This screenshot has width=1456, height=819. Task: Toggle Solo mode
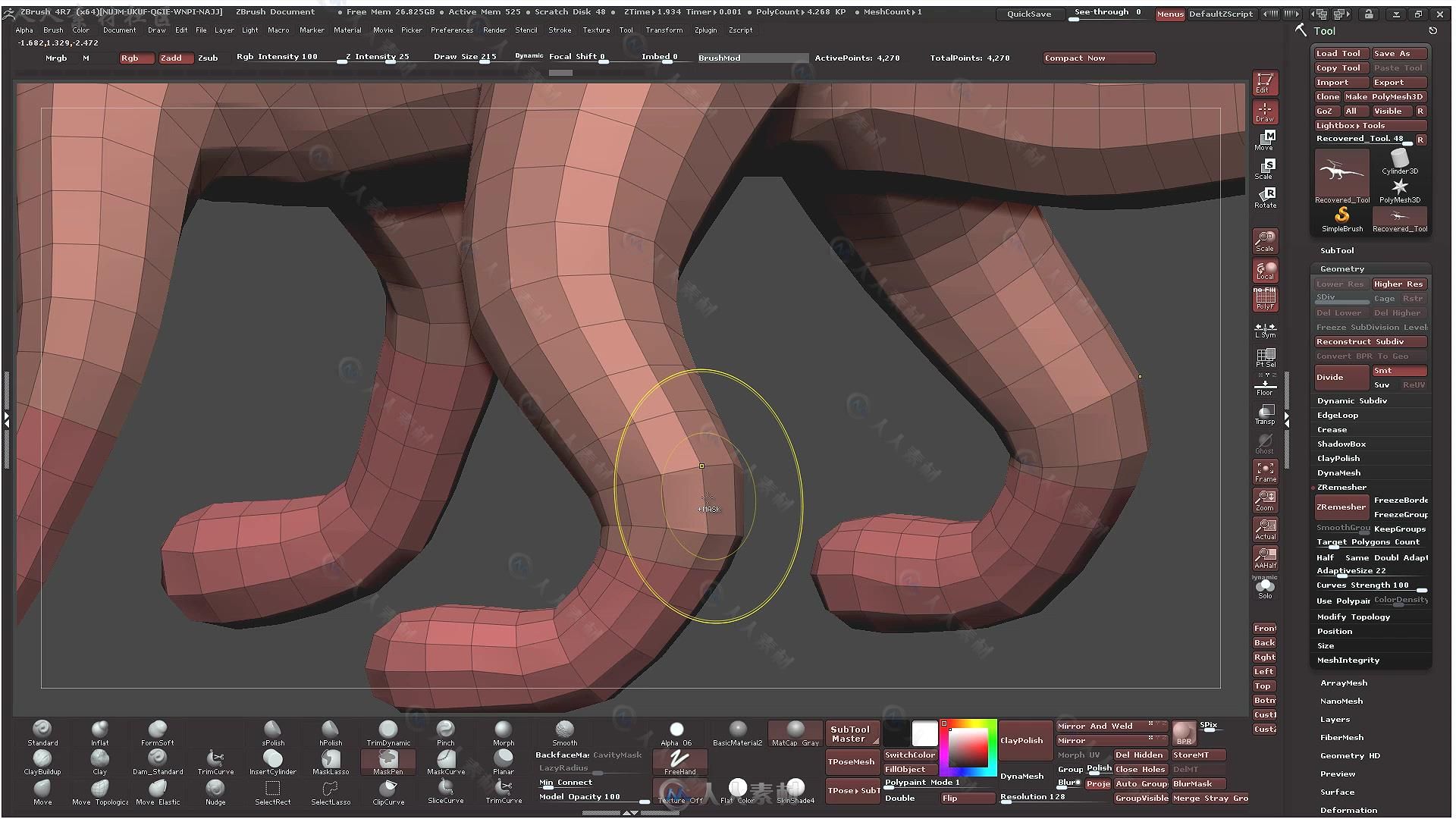click(x=1265, y=588)
